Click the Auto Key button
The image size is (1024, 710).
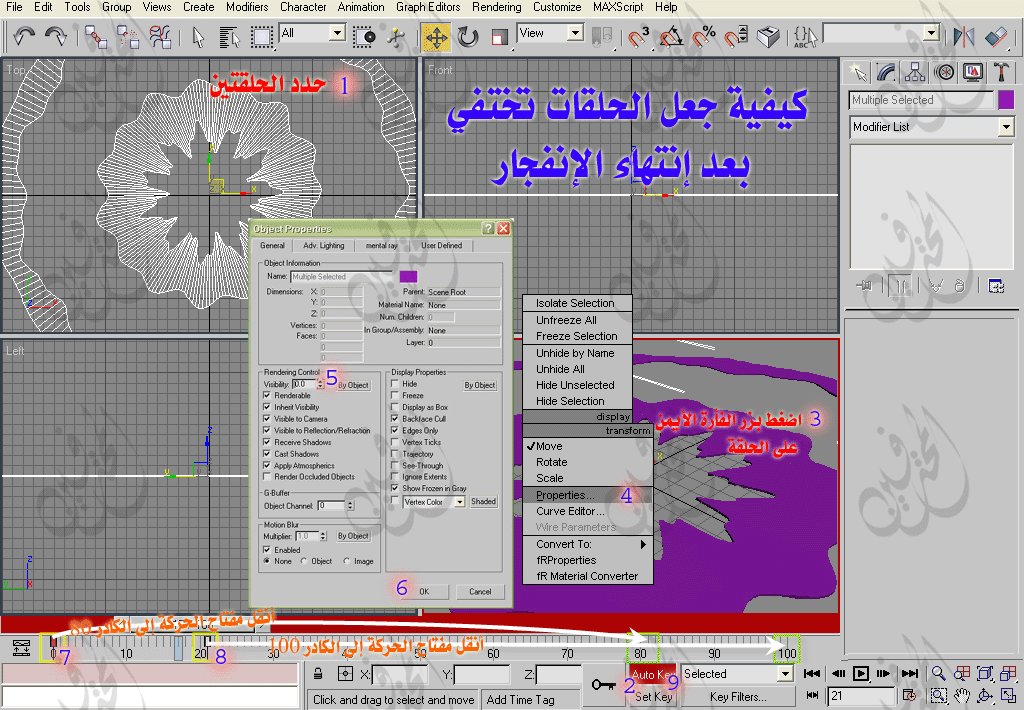click(652, 674)
